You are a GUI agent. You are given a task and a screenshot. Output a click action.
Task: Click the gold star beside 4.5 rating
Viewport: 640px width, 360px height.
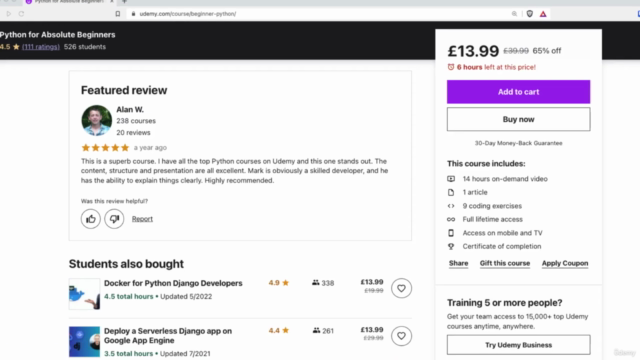(16, 47)
